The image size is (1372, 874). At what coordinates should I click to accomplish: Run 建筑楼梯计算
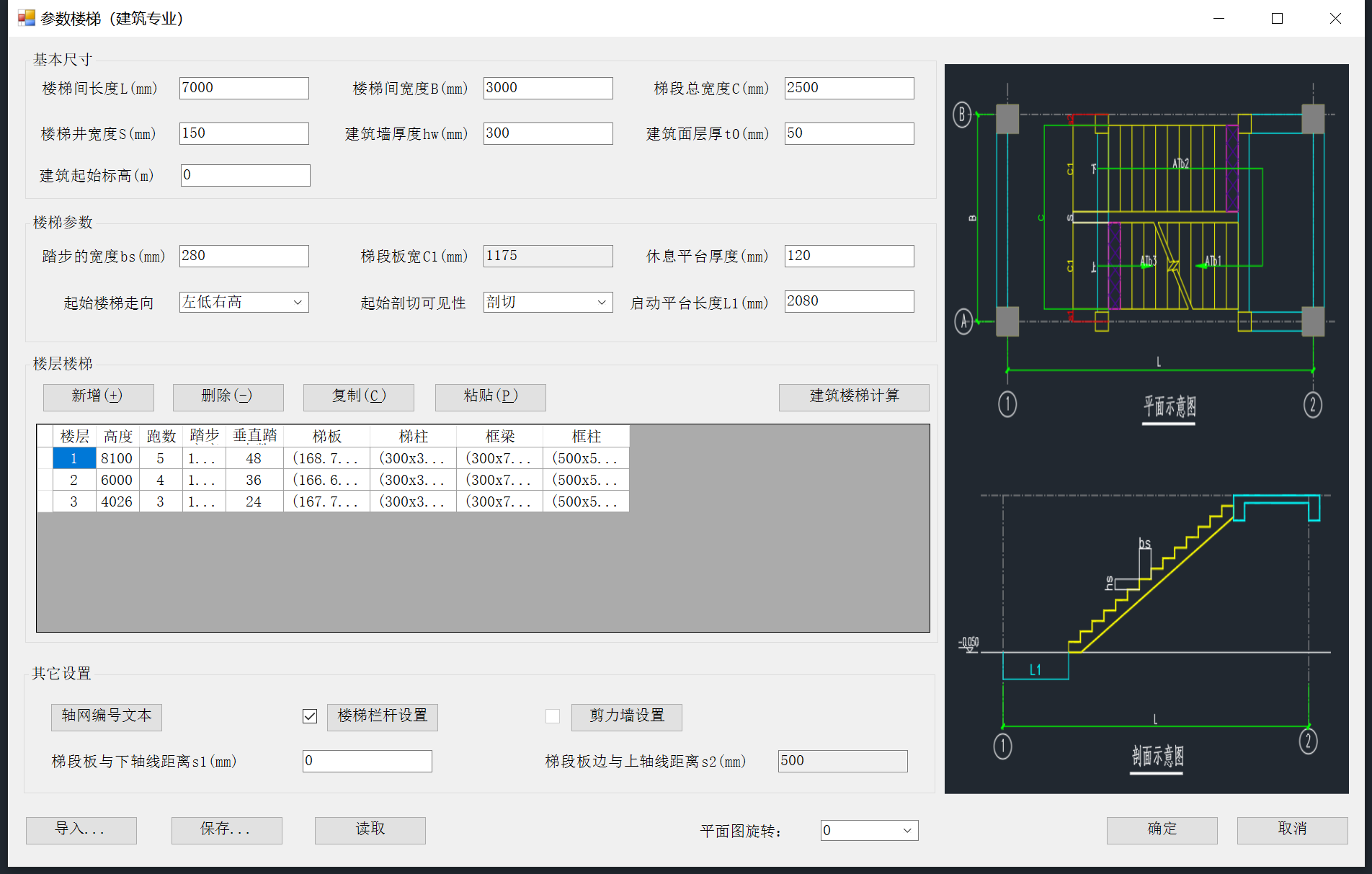click(853, 396)
